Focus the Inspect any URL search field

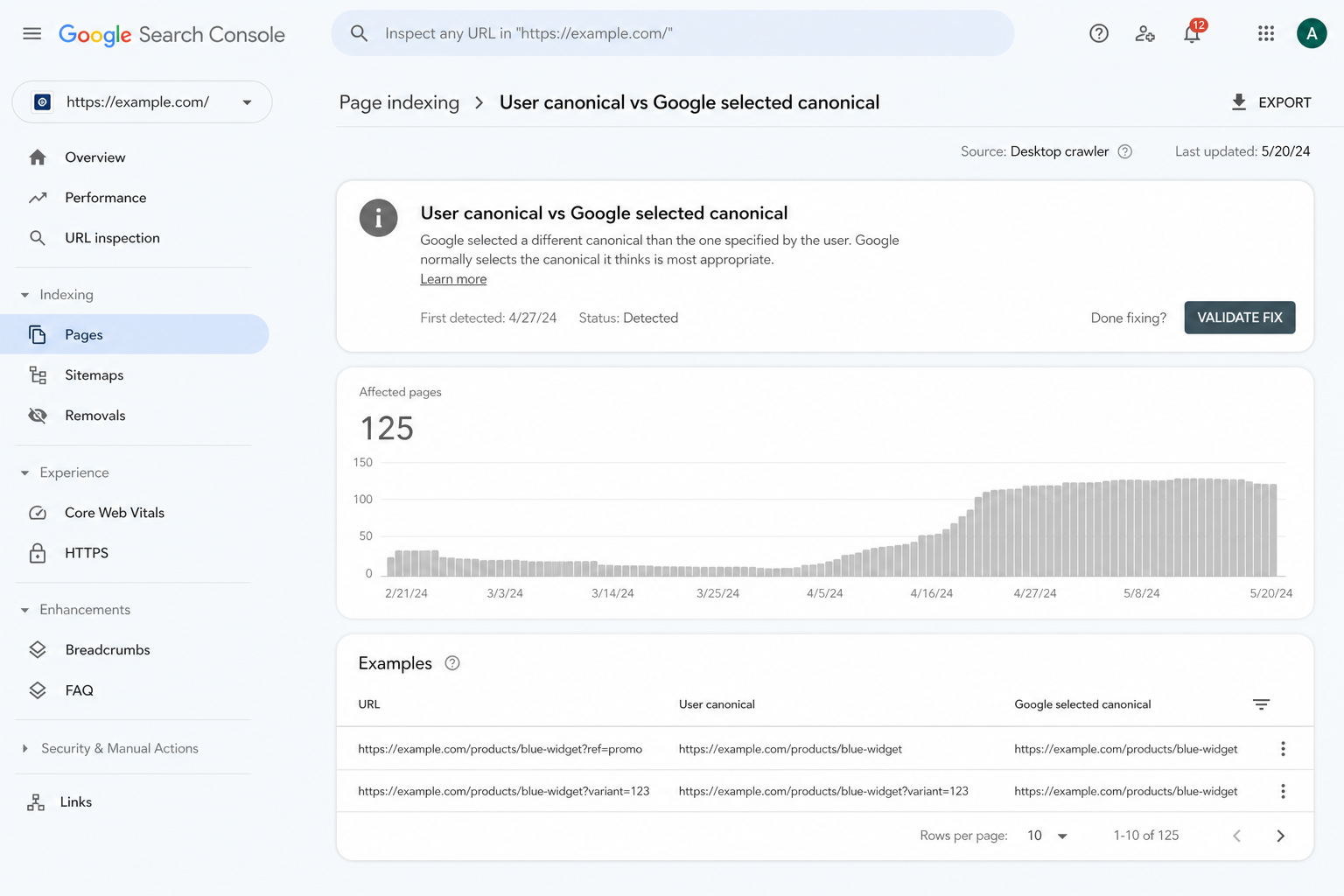672,33
